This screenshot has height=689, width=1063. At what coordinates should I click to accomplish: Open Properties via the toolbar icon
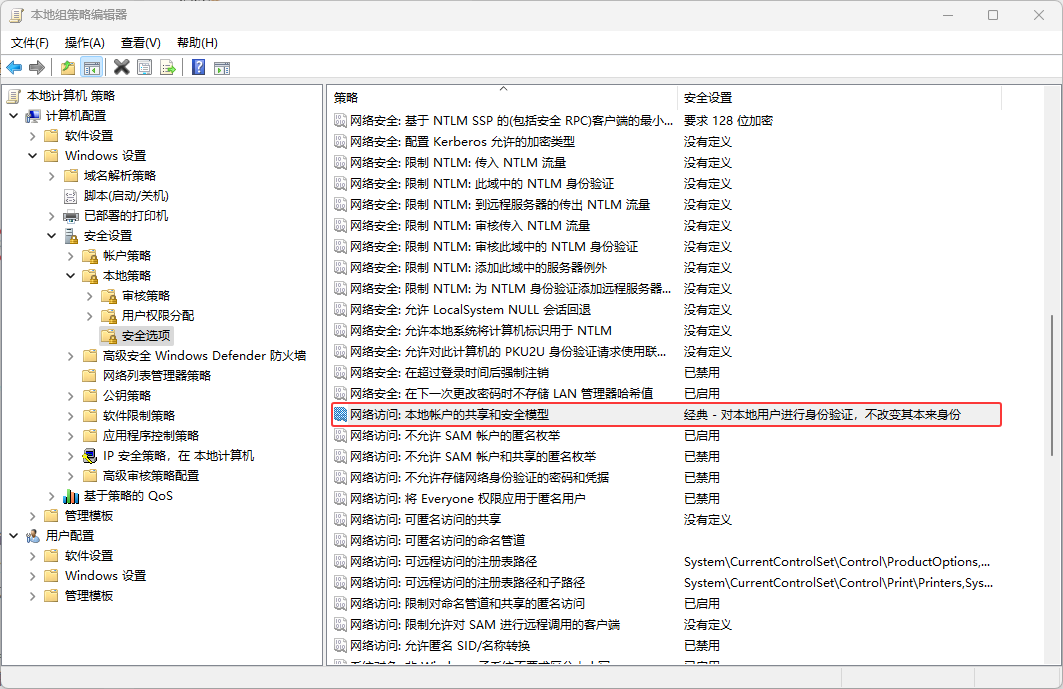point(145,67)
